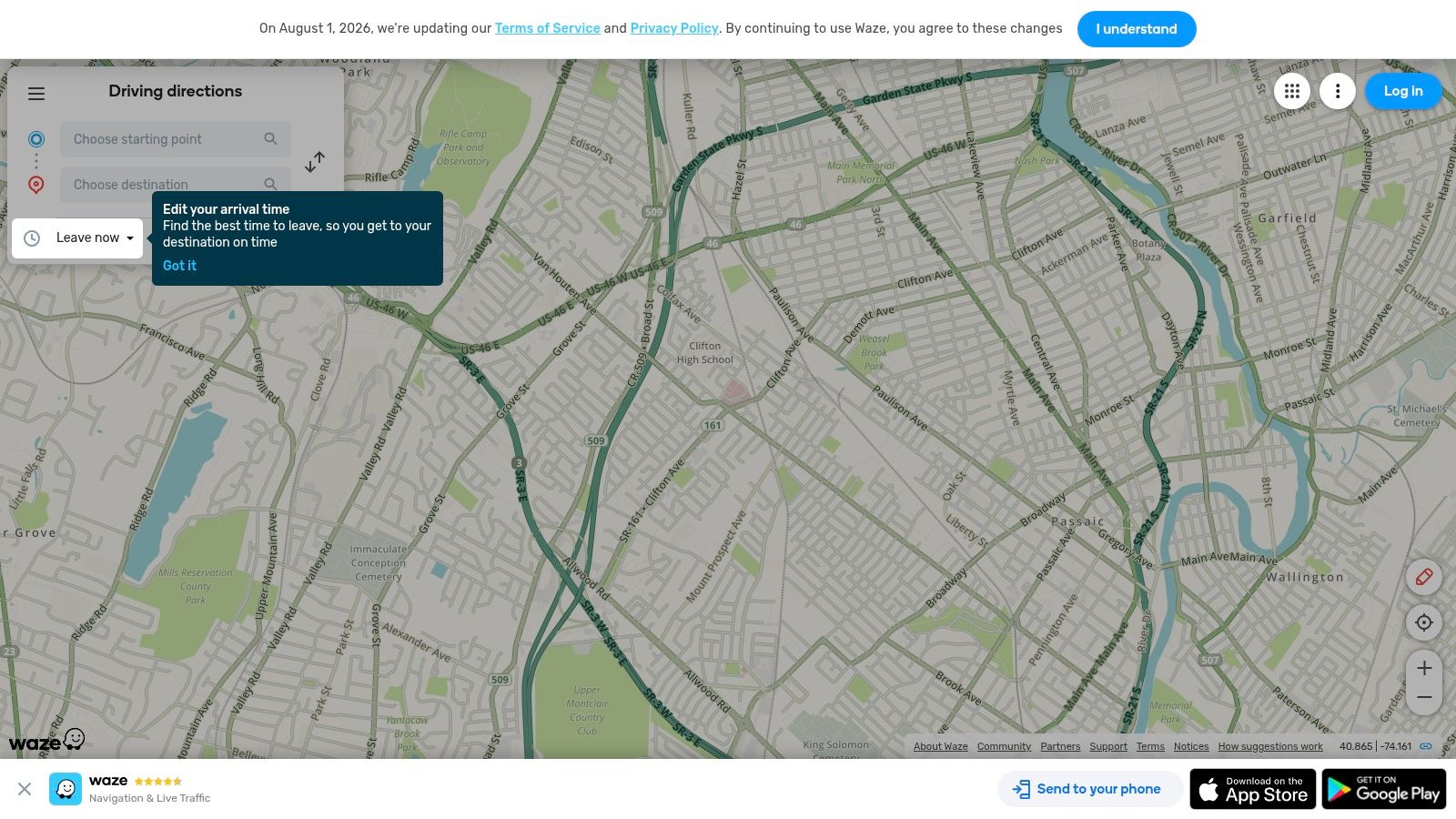Click the Waze logo on the map
Image resolution: width=1456 pixels, height=819 pixels.
click(x=47, y=741)
